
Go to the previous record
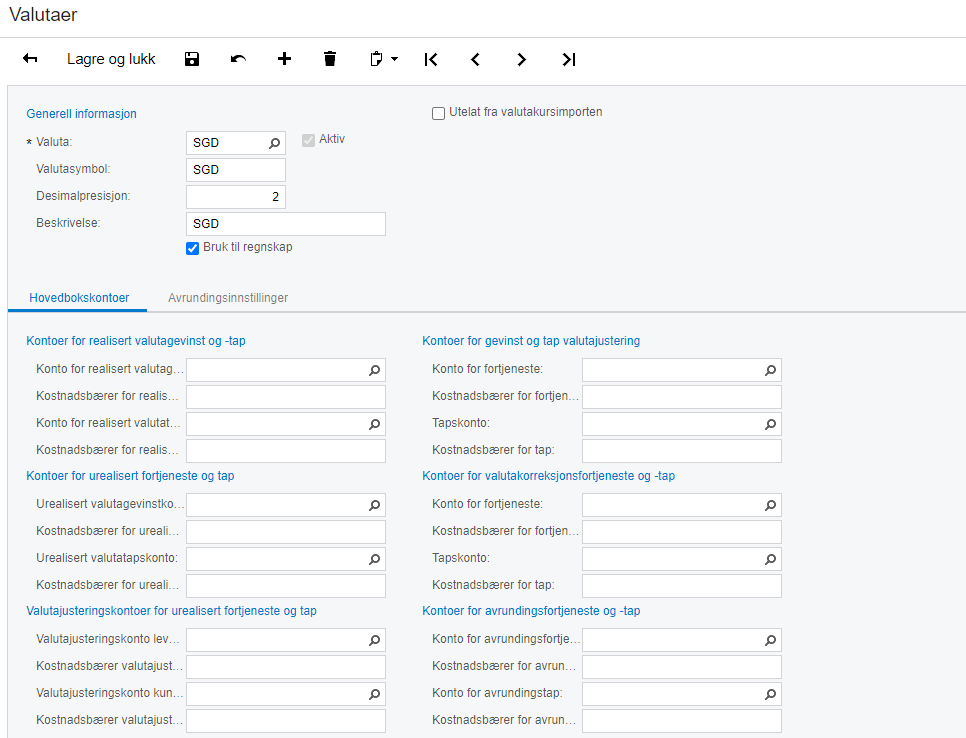tap(475, 60)
